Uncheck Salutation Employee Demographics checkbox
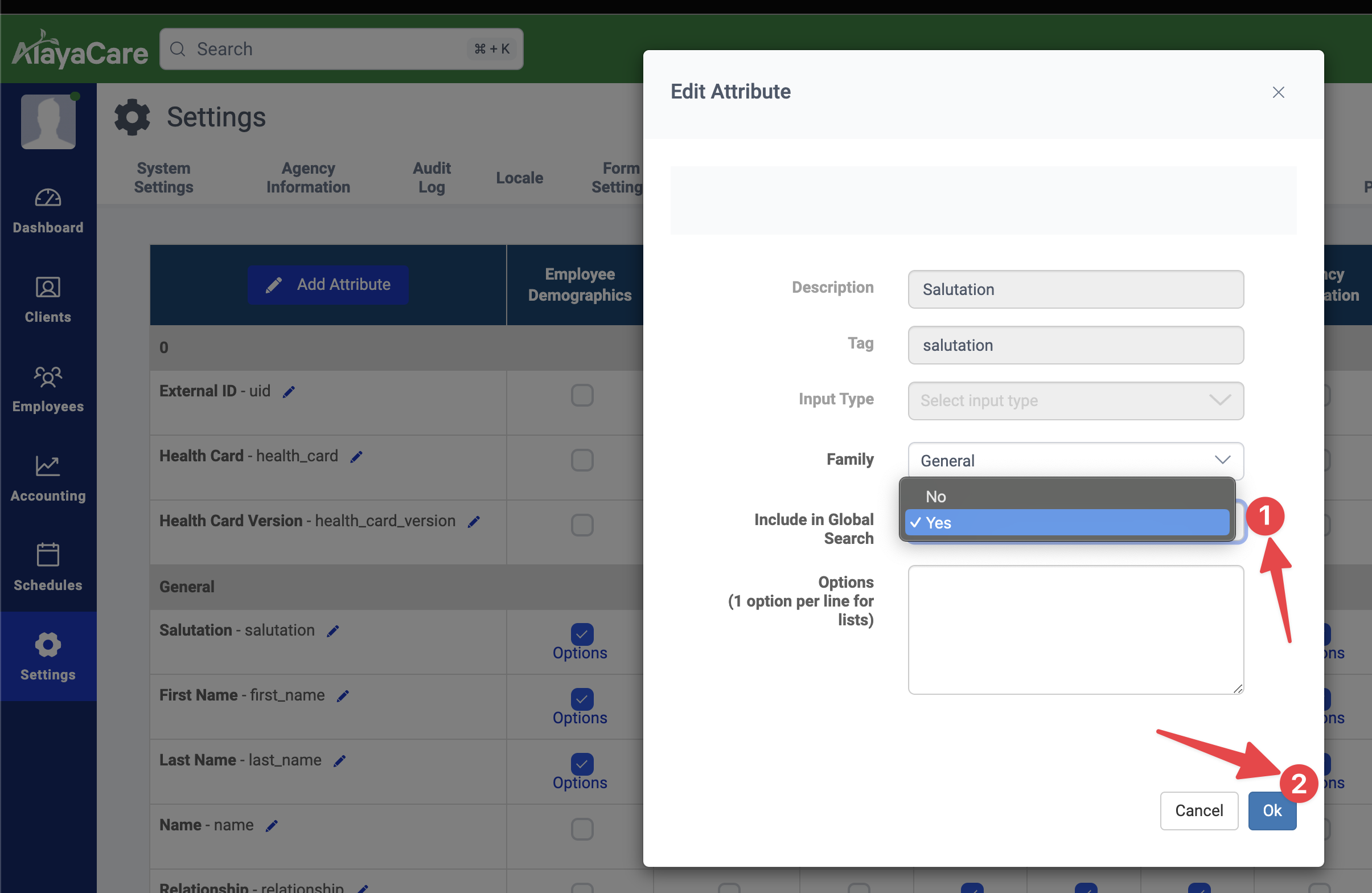The width and height of the screenshot is (1372, 893). tap(582, 633)
